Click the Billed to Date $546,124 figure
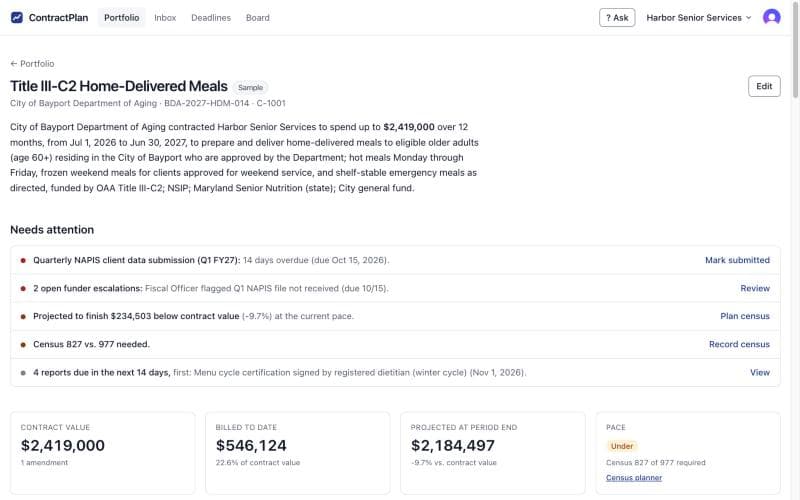This screenshot has height=500, width=800. [251, 445]
